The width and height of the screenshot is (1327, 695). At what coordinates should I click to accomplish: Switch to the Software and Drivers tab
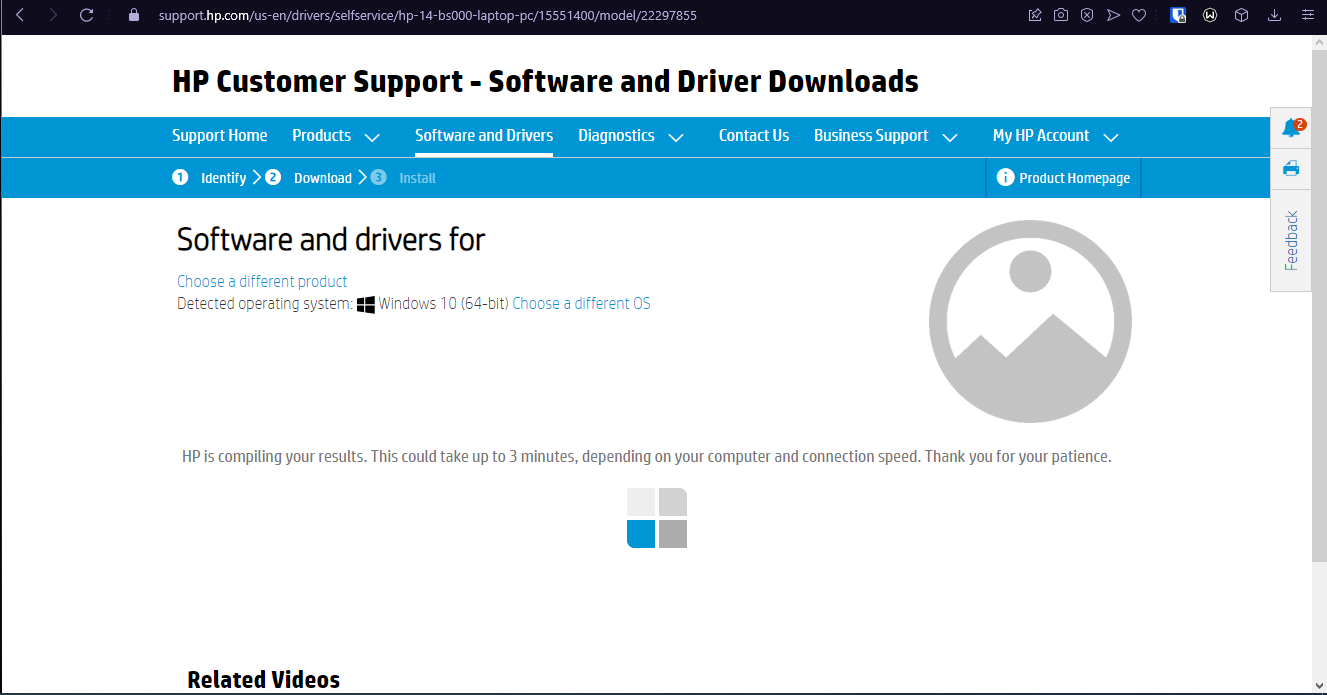pyautogui.click(x=483, y=136)
